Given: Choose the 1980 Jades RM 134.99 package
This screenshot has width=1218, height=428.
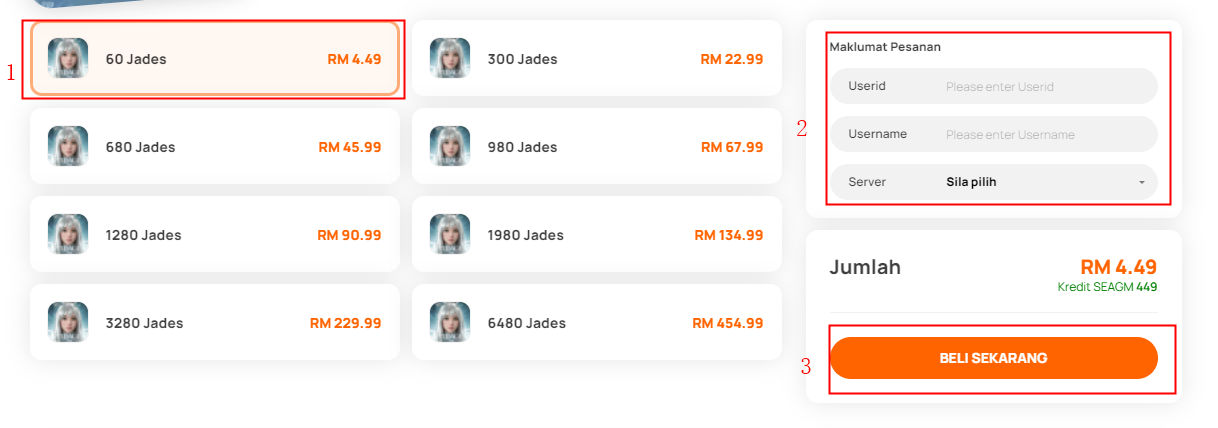Looking at the screenshot, I should coord(597,234).
